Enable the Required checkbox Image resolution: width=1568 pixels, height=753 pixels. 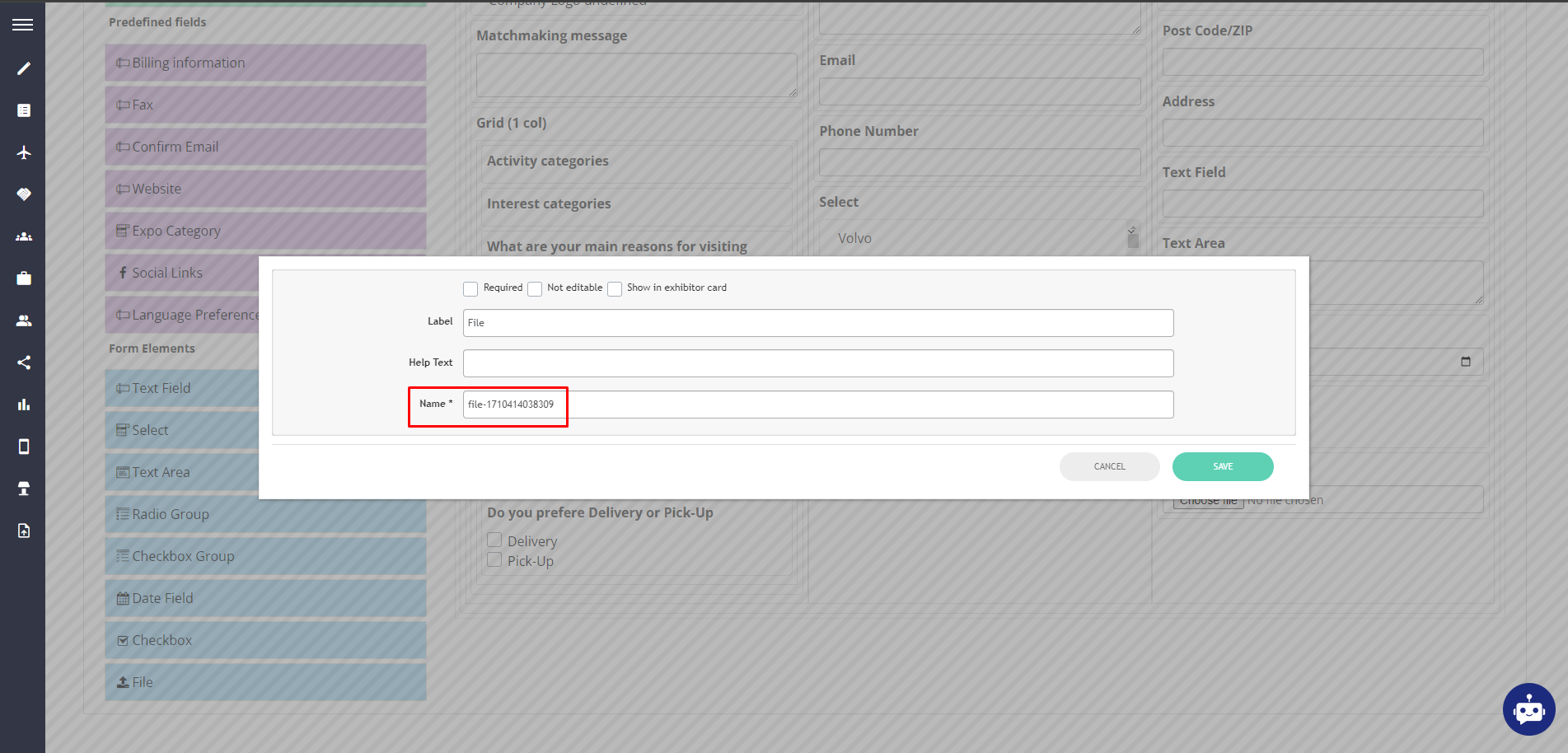click(470, 288)
